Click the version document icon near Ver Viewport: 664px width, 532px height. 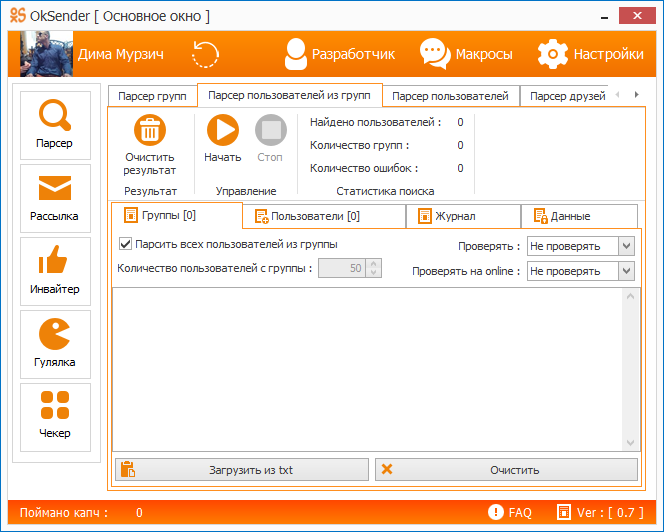pyautogui.click(x=564, y=512)
